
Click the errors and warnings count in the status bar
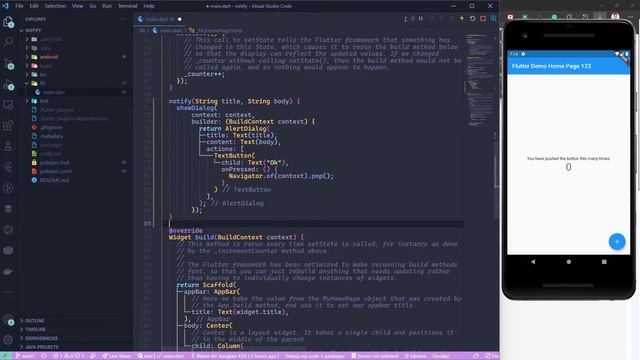tap(69, 356)
